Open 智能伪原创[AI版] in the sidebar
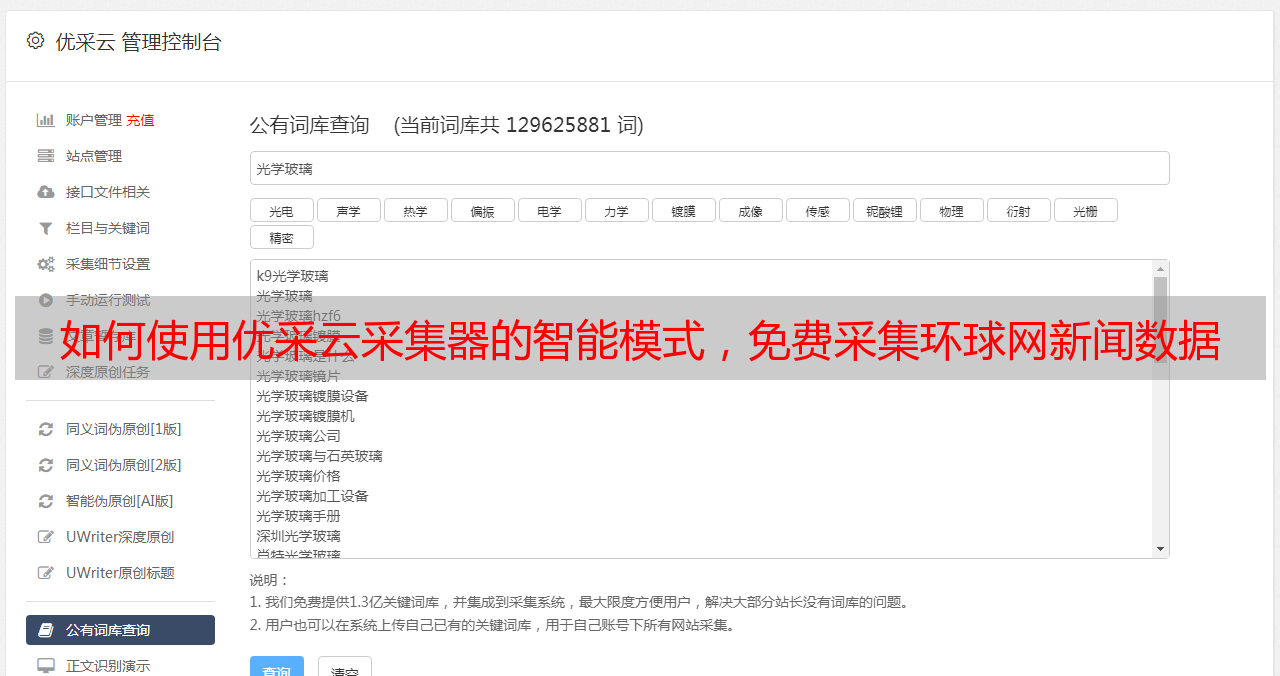Image resolution: width=1280 pixels, height=676 pixels. (x=120, y=501)
